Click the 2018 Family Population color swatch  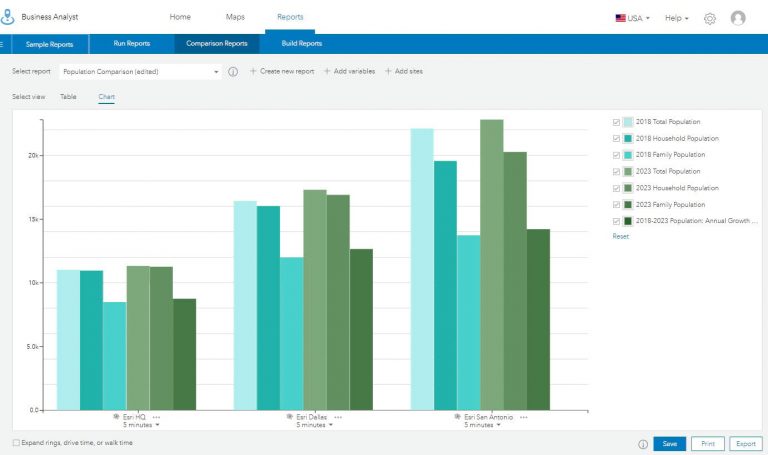tap(628, 155)
